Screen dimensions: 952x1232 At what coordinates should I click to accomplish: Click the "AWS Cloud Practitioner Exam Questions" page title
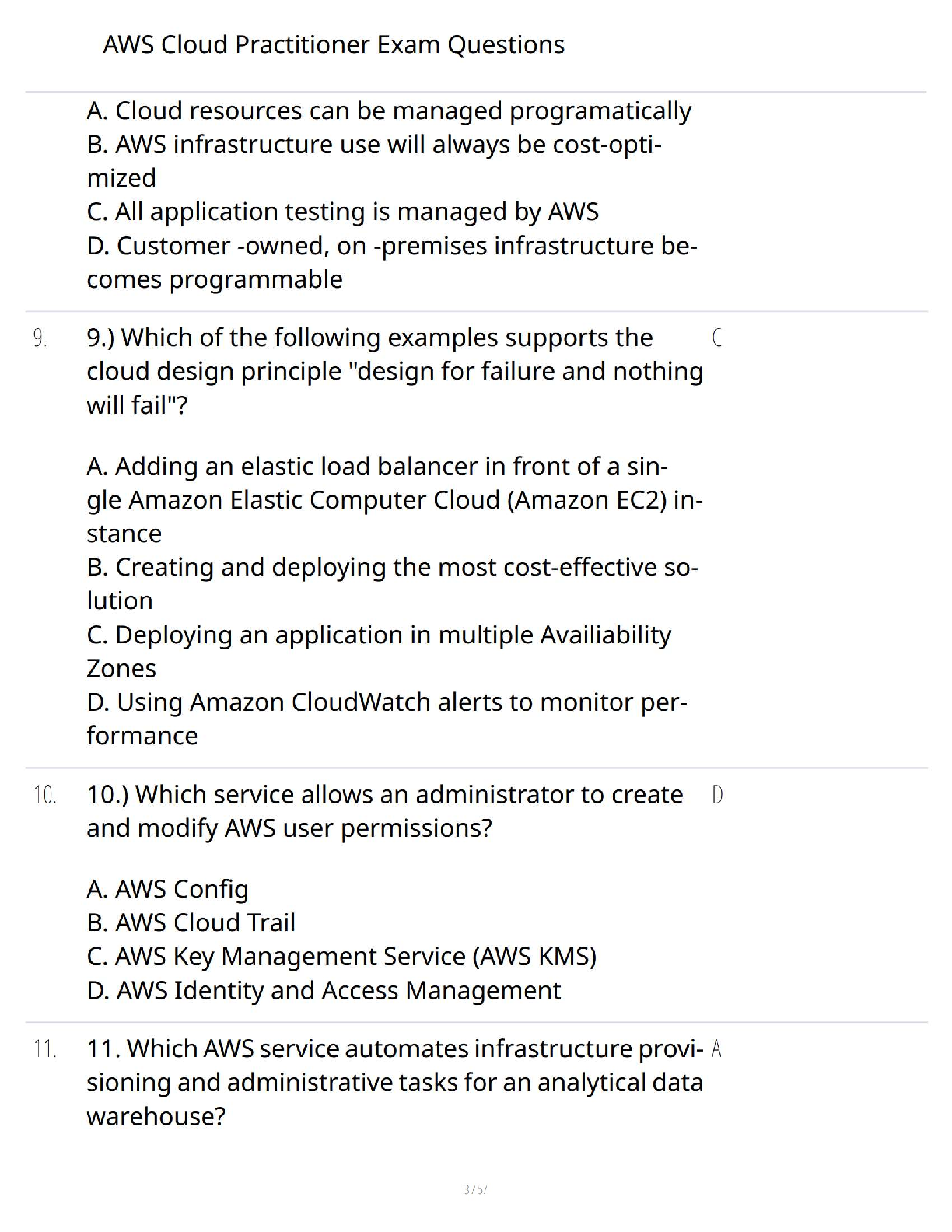tap(334, 45)
